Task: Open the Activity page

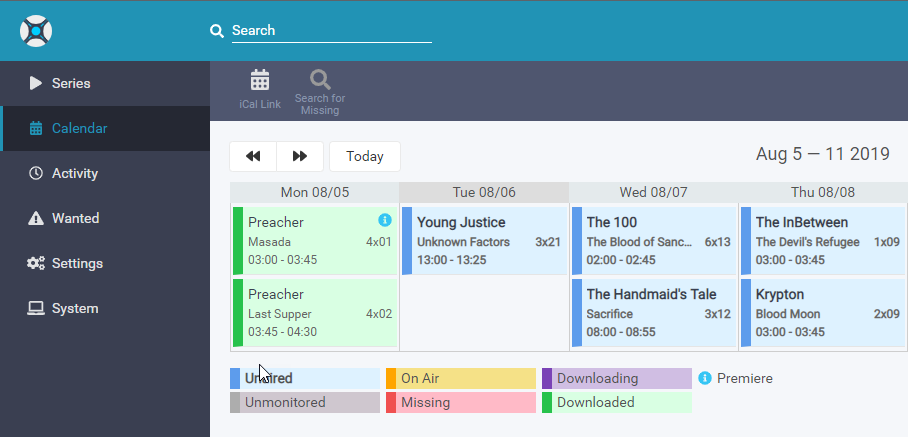Action: tap(75, 173)
